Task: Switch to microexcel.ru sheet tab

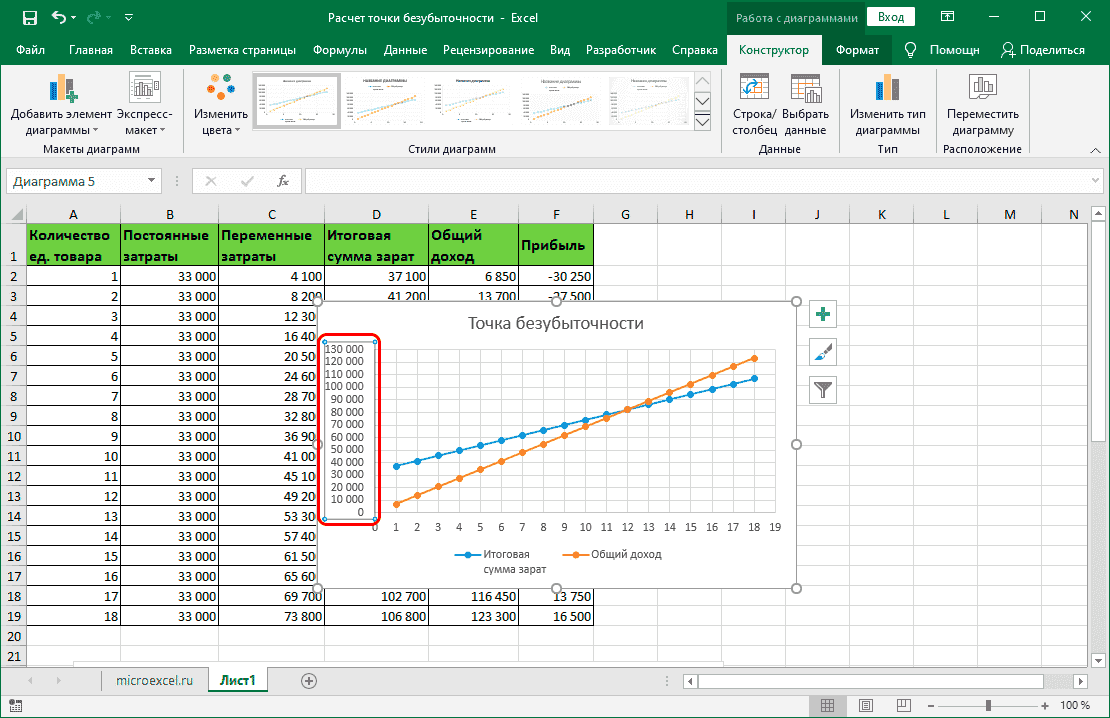Action: point(154,680)
